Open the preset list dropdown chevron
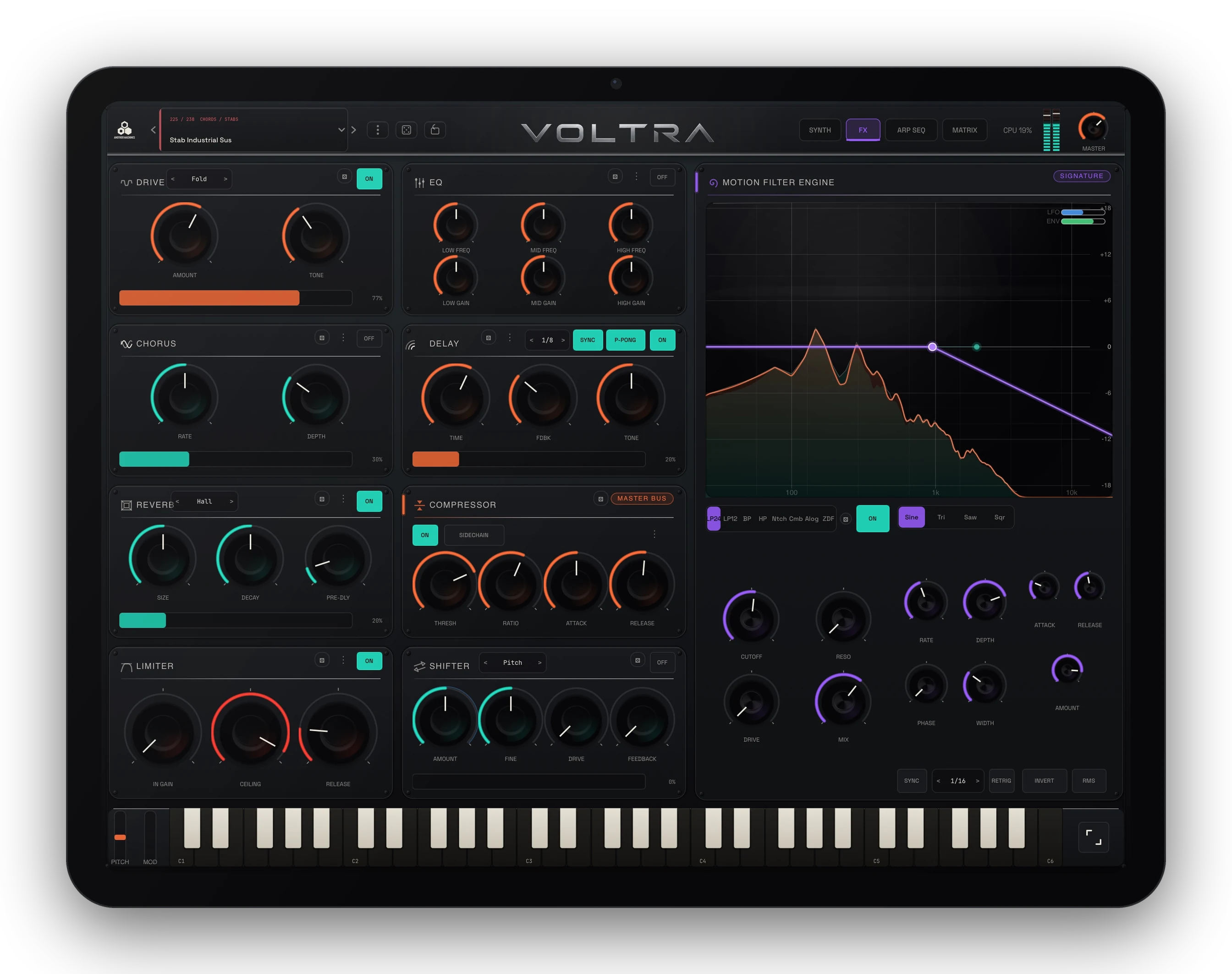The width and height of the screenshot is (1232, 974). click(341, 130)
